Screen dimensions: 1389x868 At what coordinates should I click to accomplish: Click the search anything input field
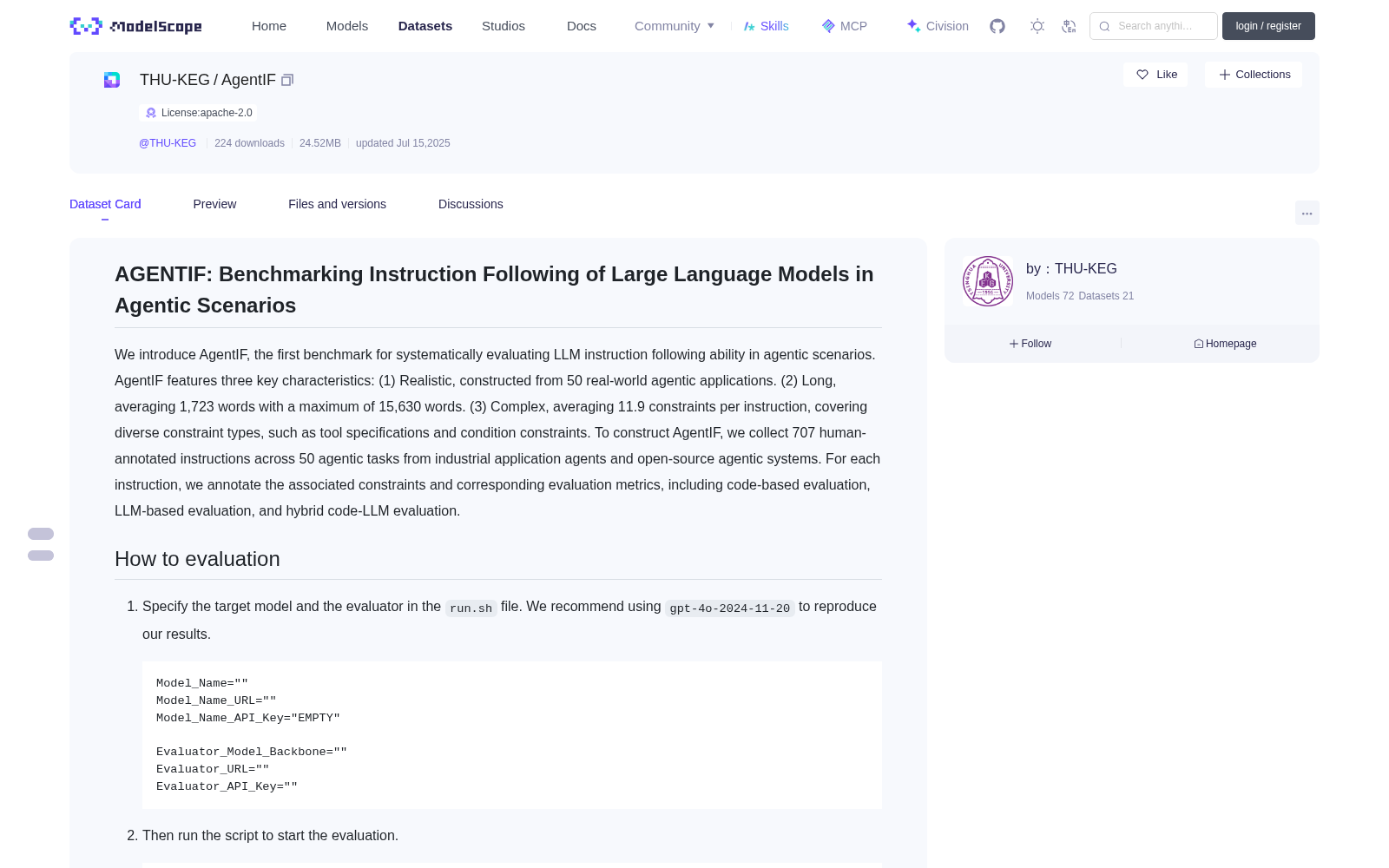1154,26
